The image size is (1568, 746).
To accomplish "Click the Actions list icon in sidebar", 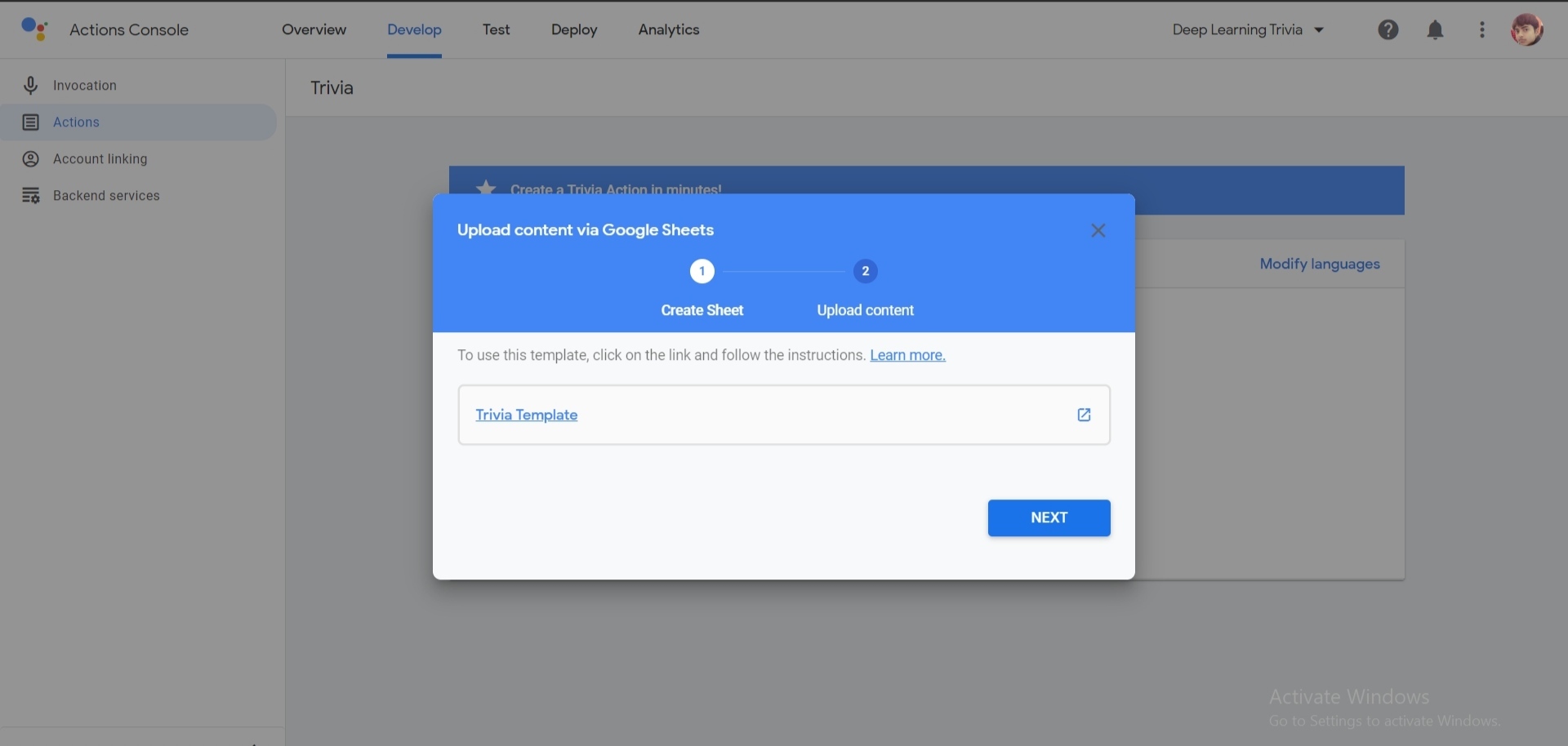I will [30, 122].
